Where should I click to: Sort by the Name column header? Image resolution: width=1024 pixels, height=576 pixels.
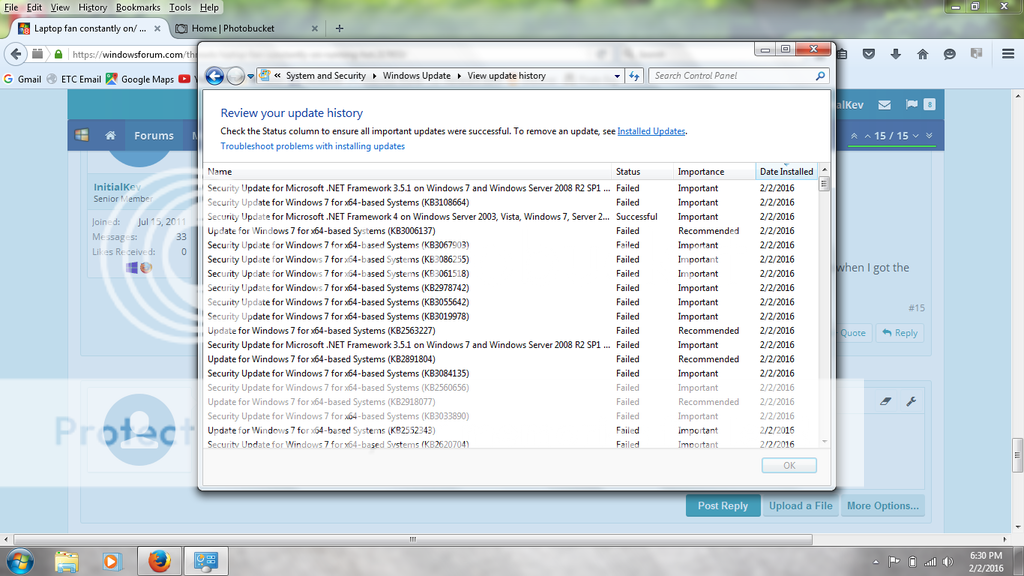pos(408,172)
